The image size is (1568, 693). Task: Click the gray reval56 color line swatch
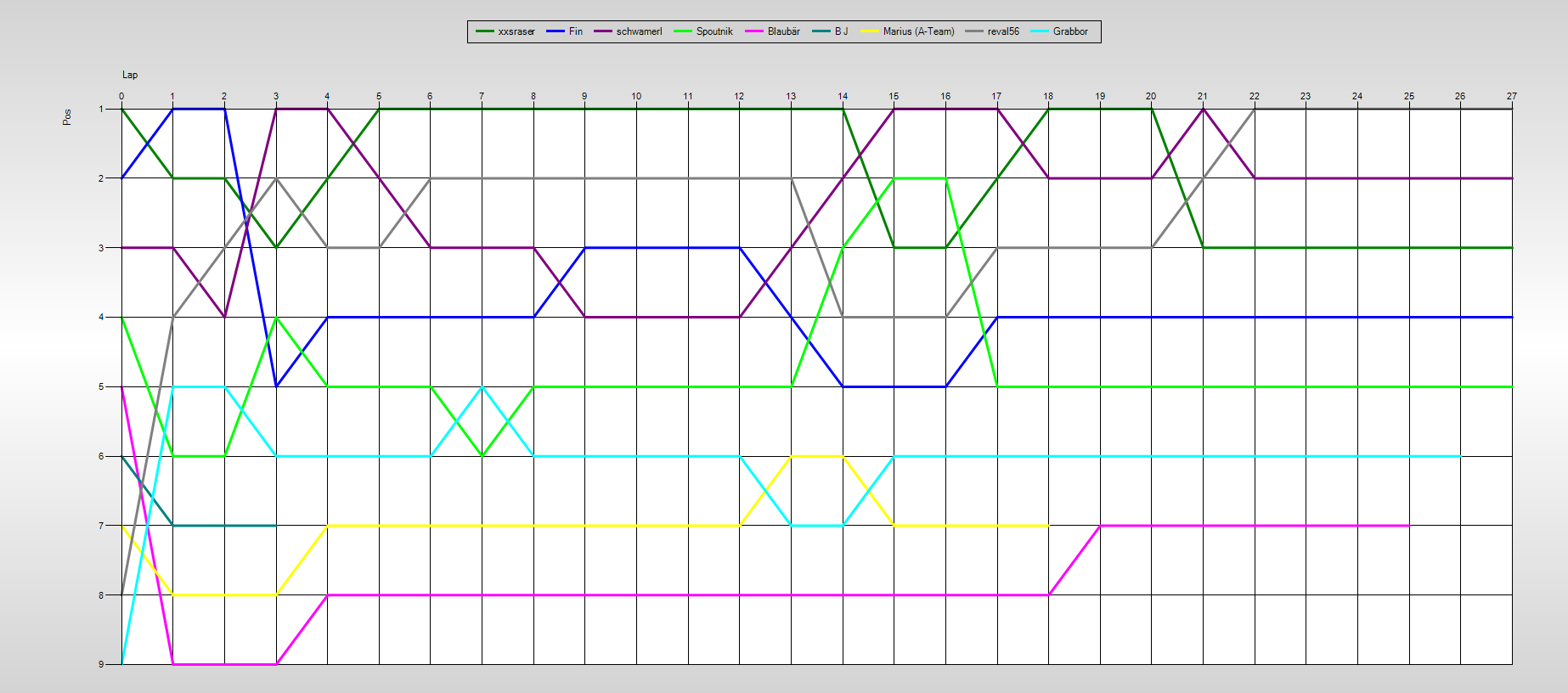pos(974,31)
